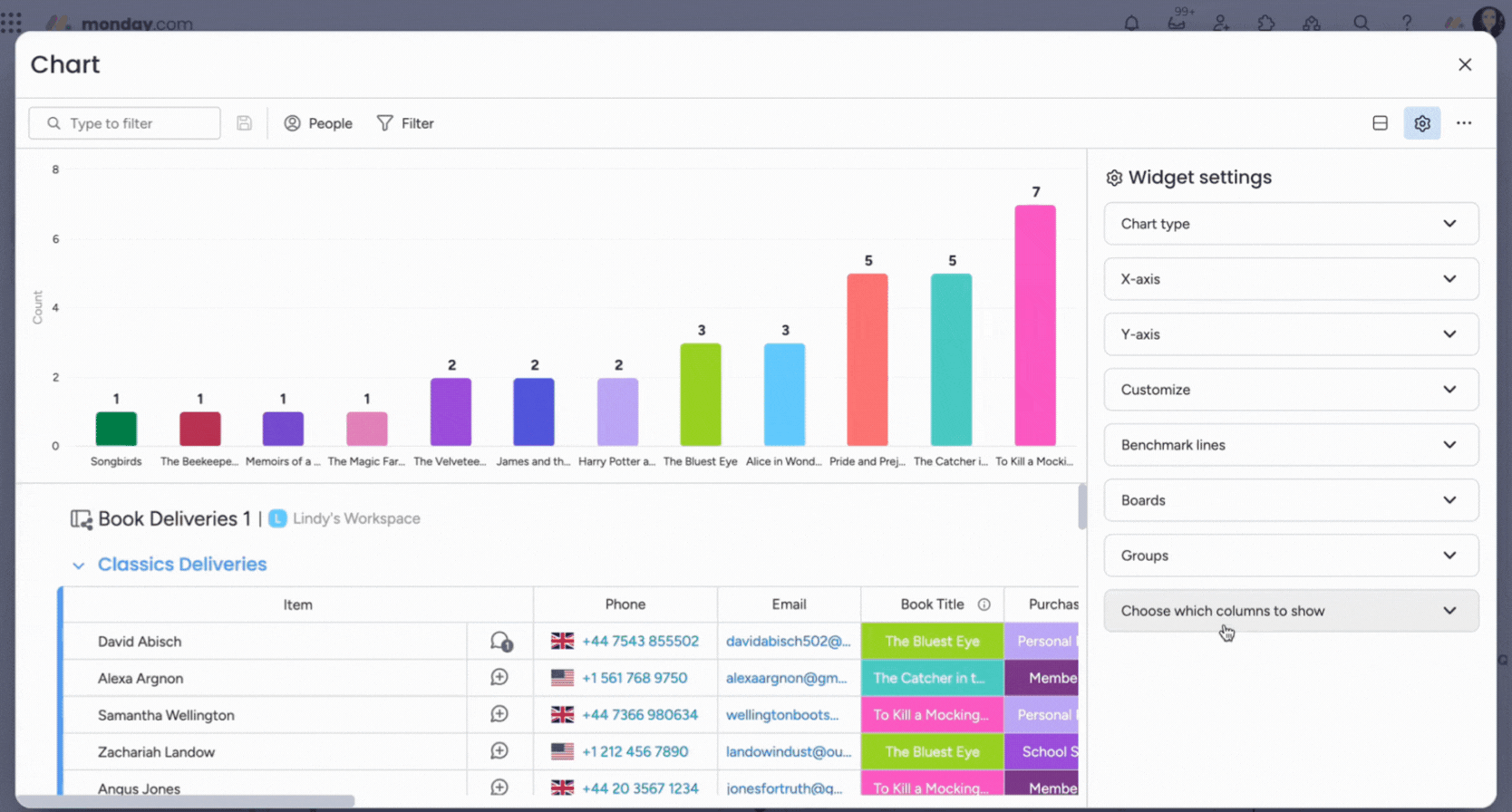
Task: Expand the X-axis settings
Action: point(1290,279)
